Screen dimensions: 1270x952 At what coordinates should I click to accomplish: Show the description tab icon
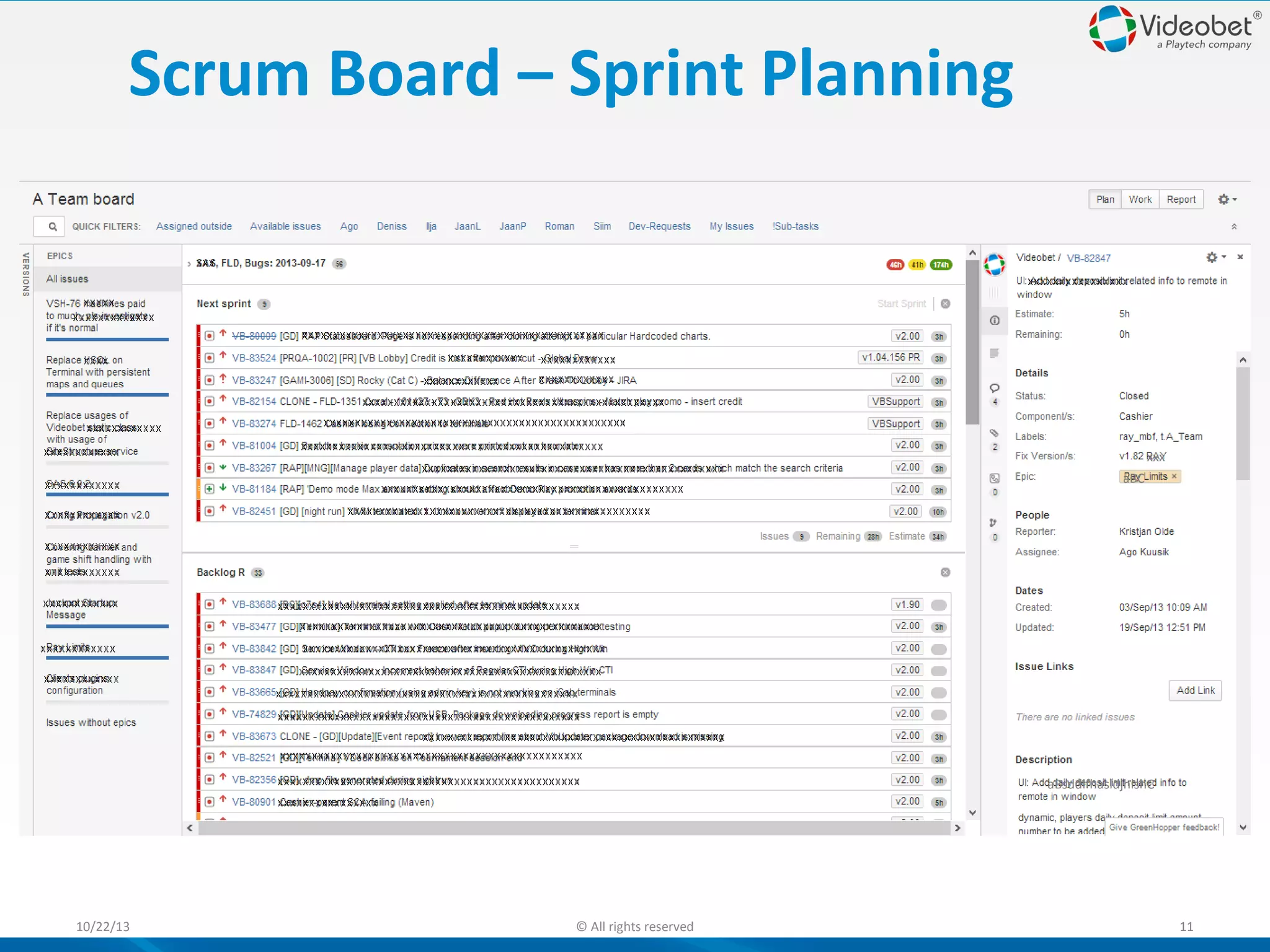(x=995, y=353)
